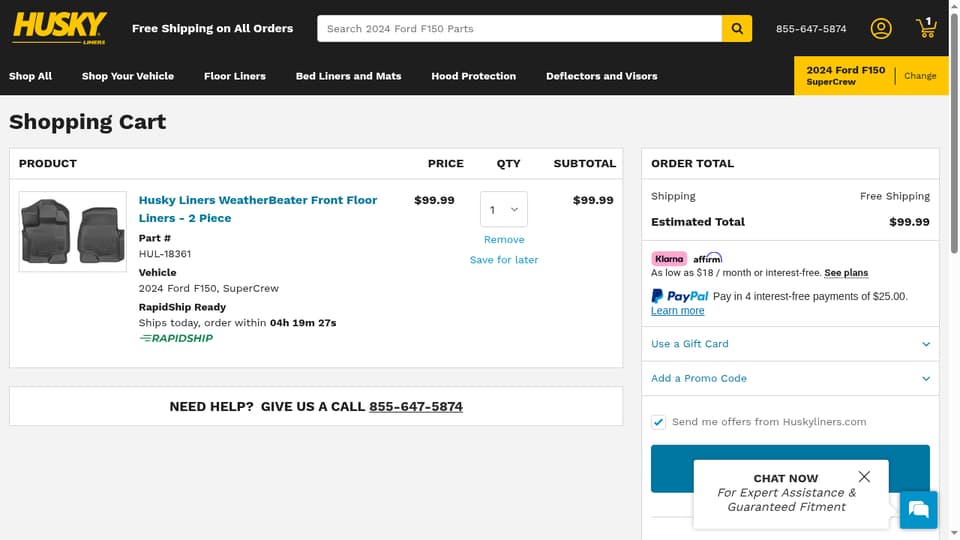Image resolution: width=960 pixels, height=540 pixels.
Task: Open the Hood Protection menu
Action: [473, 76]
